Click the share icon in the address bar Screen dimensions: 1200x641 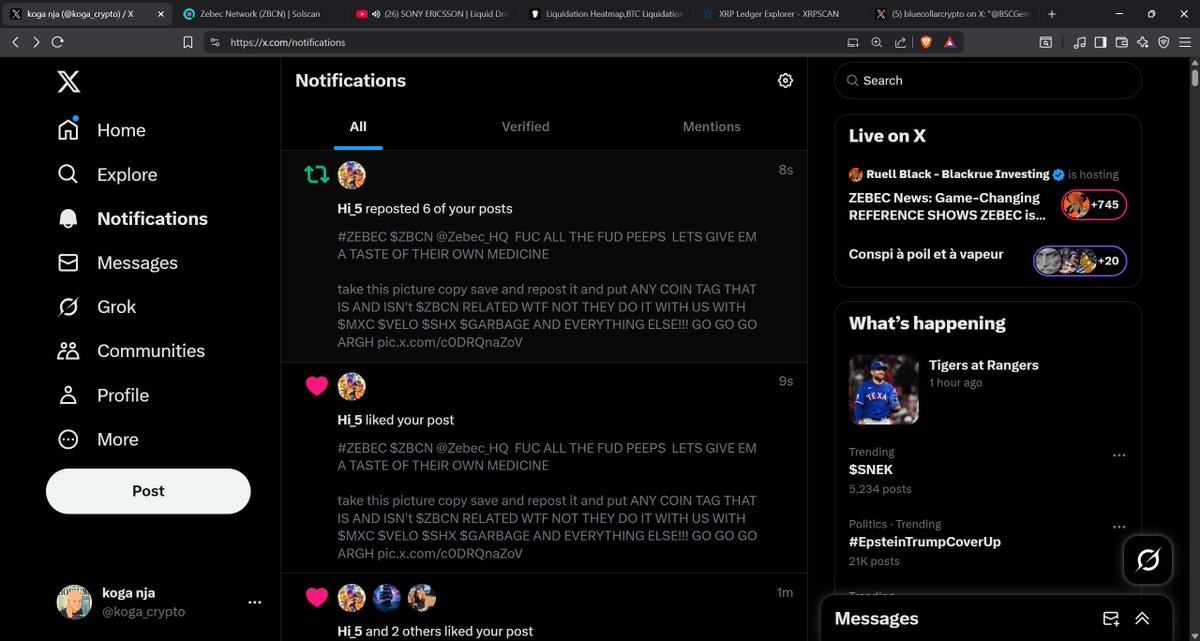(901, 43)
